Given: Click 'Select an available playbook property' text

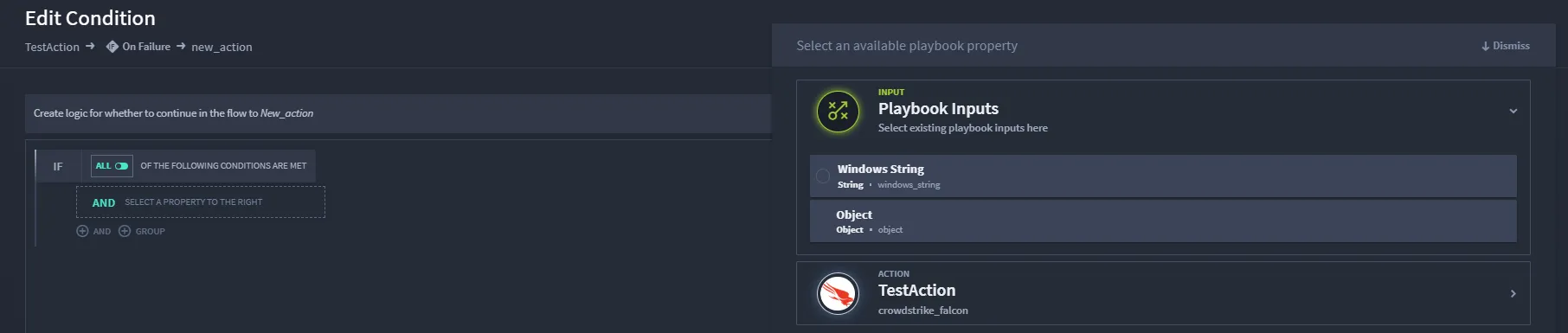Looking at the screenshot, I should point(907,46).
